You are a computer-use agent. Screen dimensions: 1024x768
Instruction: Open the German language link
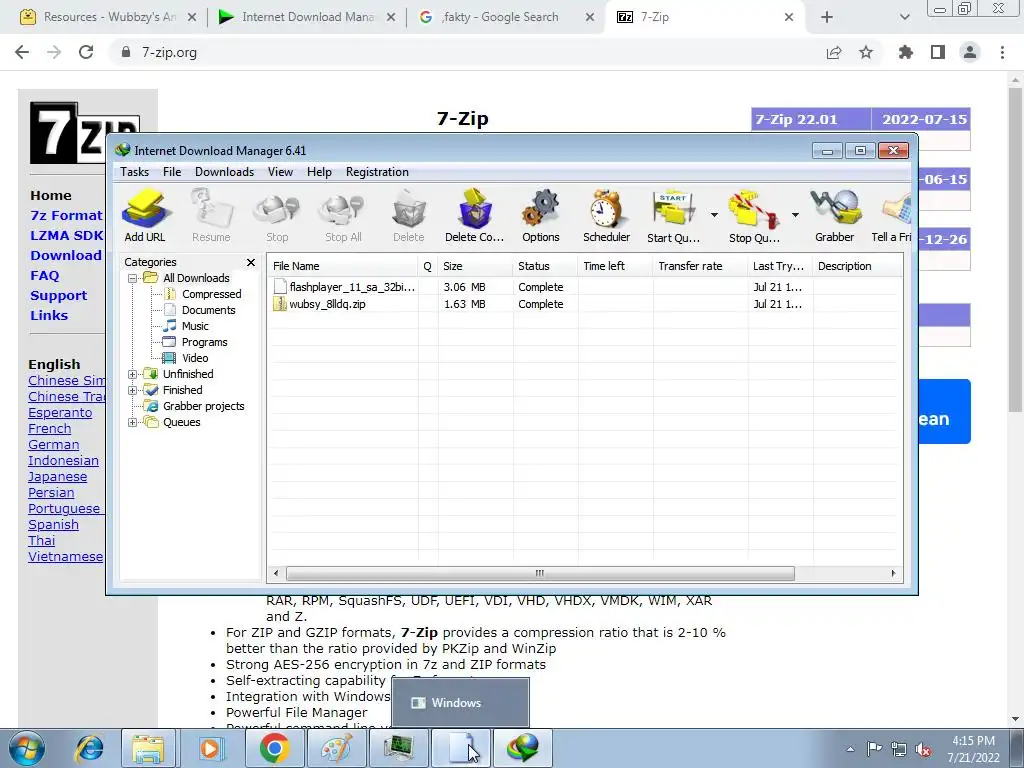[x=54, y=445]
